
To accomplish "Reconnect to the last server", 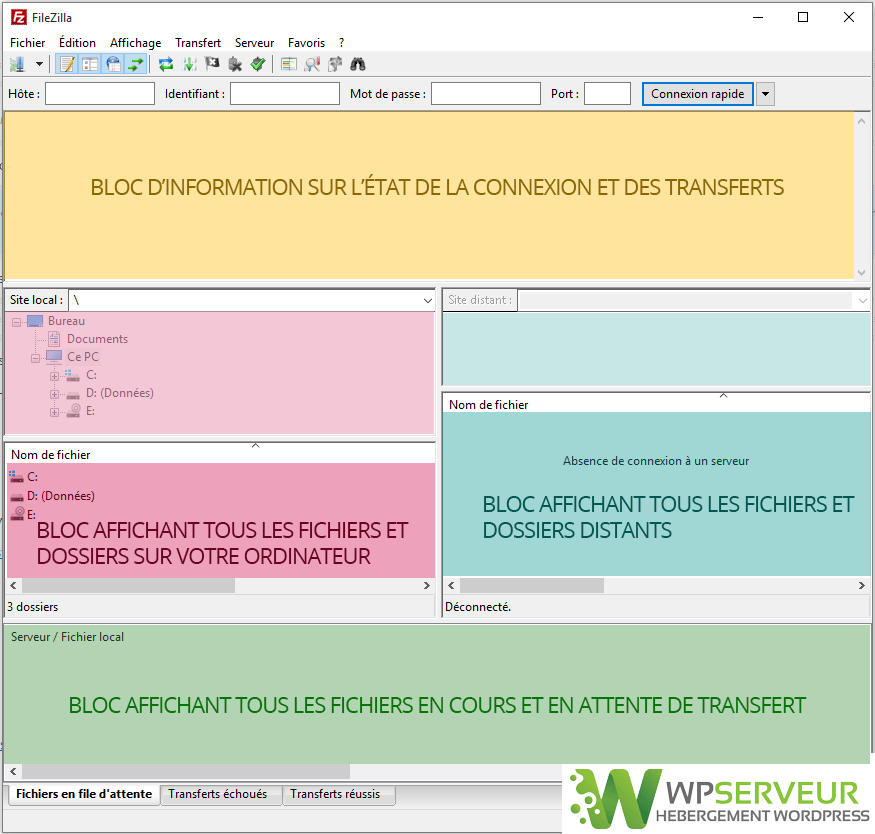I will tap(258, 64).
